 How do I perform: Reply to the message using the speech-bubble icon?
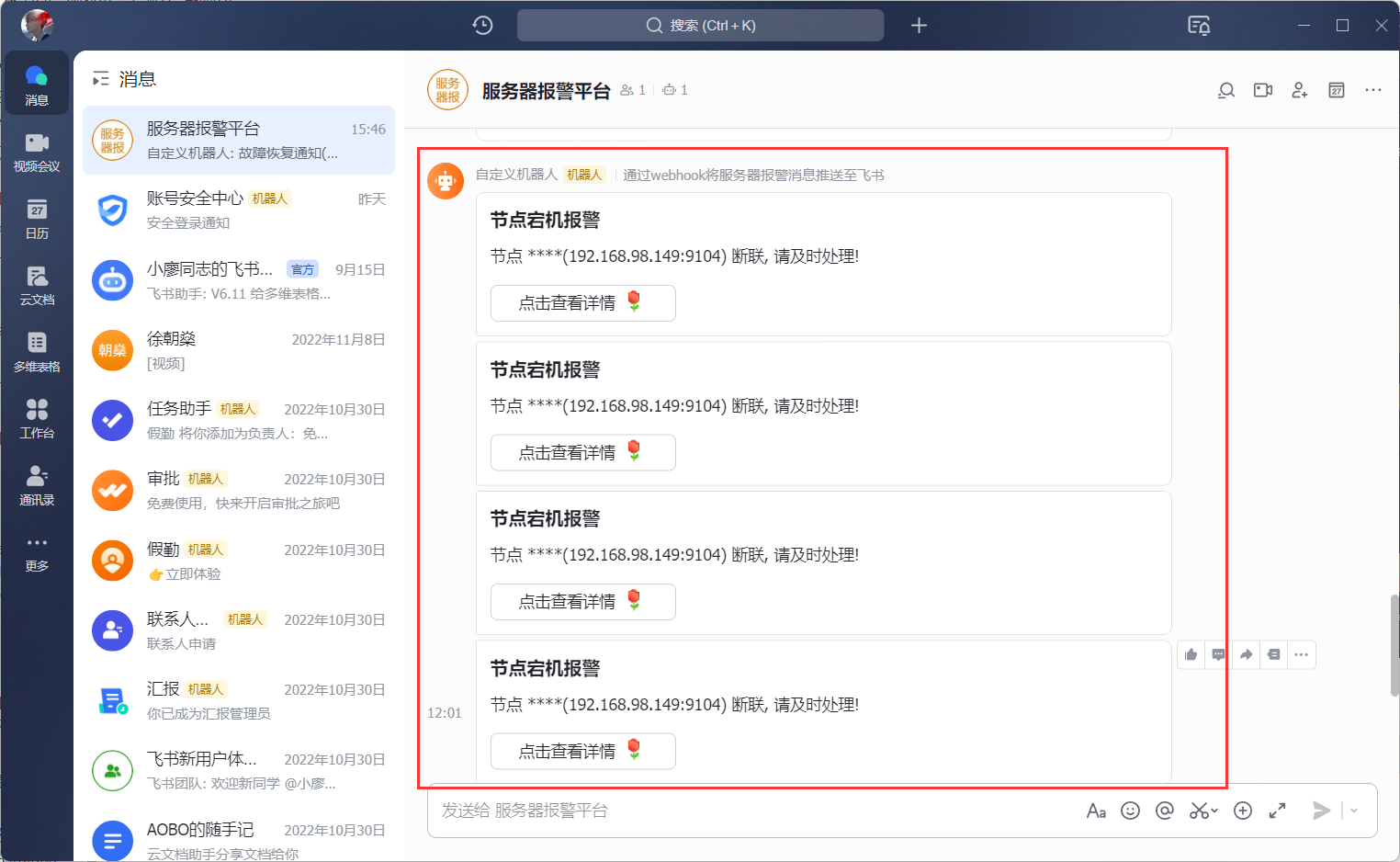point(1219,654)
